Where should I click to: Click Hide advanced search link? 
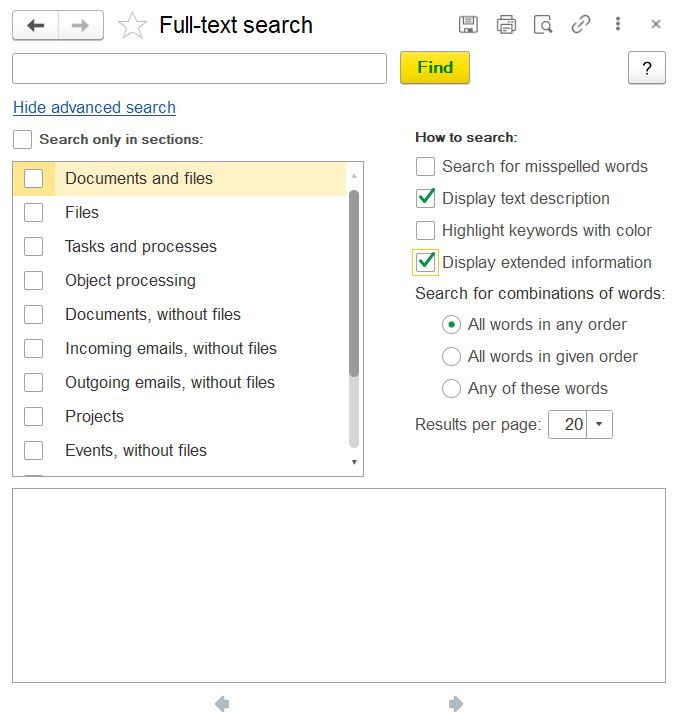click(94, 108)
